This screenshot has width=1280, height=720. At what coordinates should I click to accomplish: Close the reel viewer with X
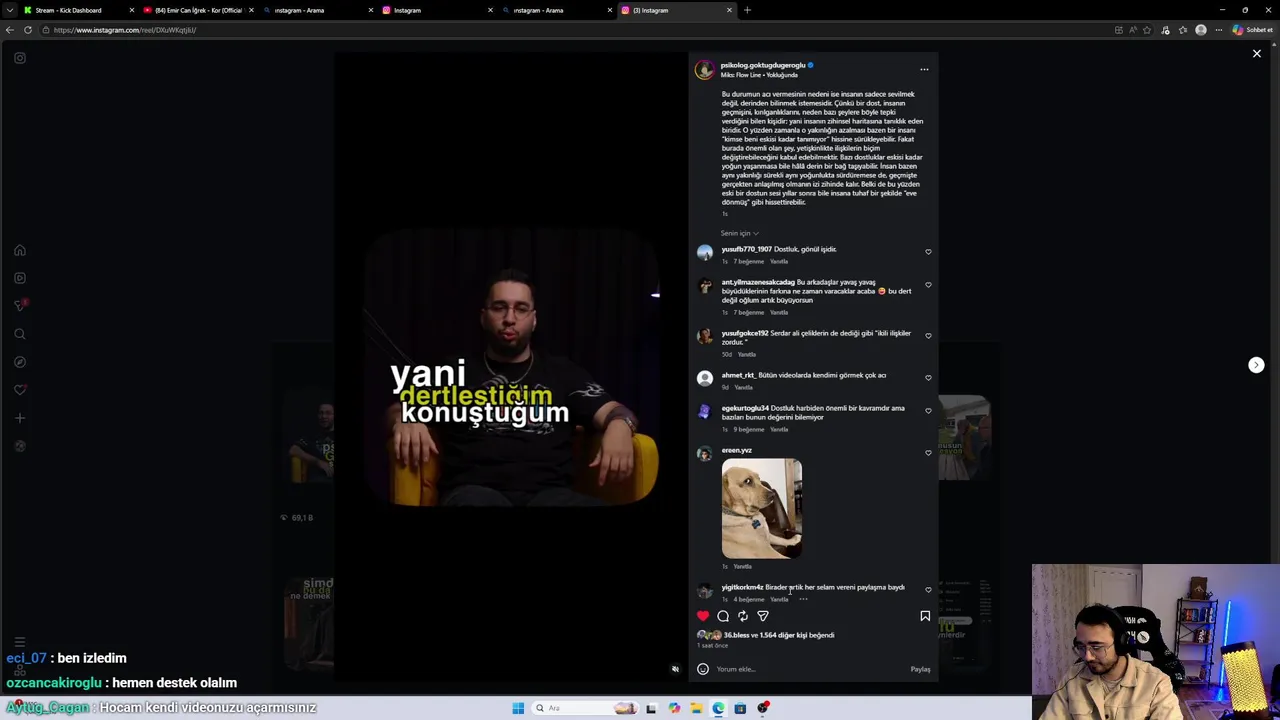click(x=1257, y=54)
